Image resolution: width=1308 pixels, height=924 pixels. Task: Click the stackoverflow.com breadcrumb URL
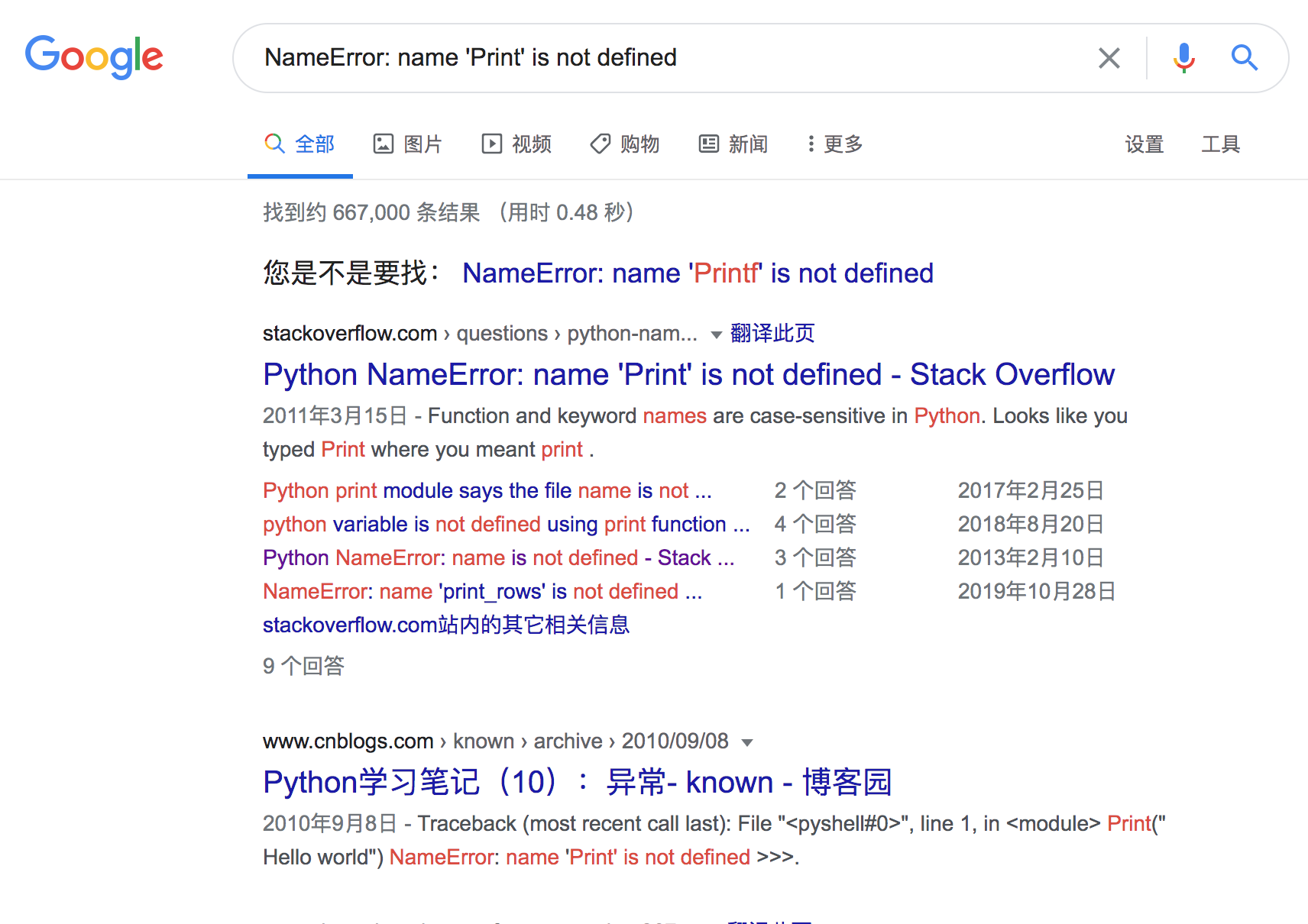pyautogui.click(x=350, y=333)
